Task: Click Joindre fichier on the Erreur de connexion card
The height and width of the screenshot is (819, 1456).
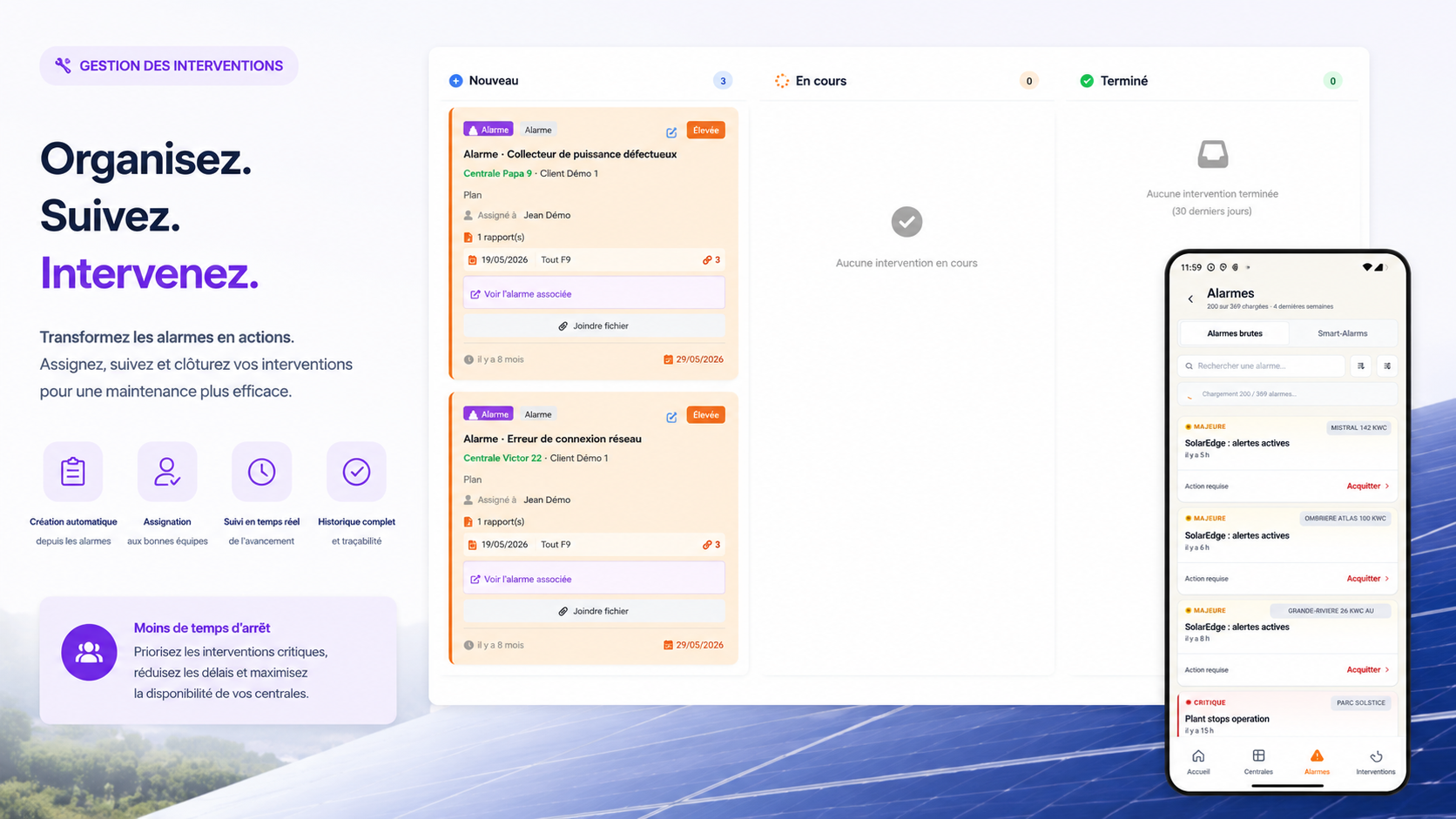Action: coord(594,611)
